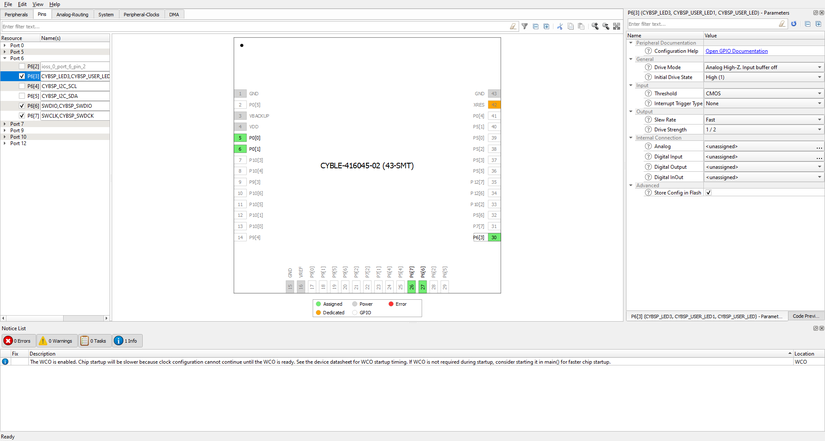Zoom in on the chip package view
The image size is (825, 441).
pyautogui.click(x=595, y=26)
